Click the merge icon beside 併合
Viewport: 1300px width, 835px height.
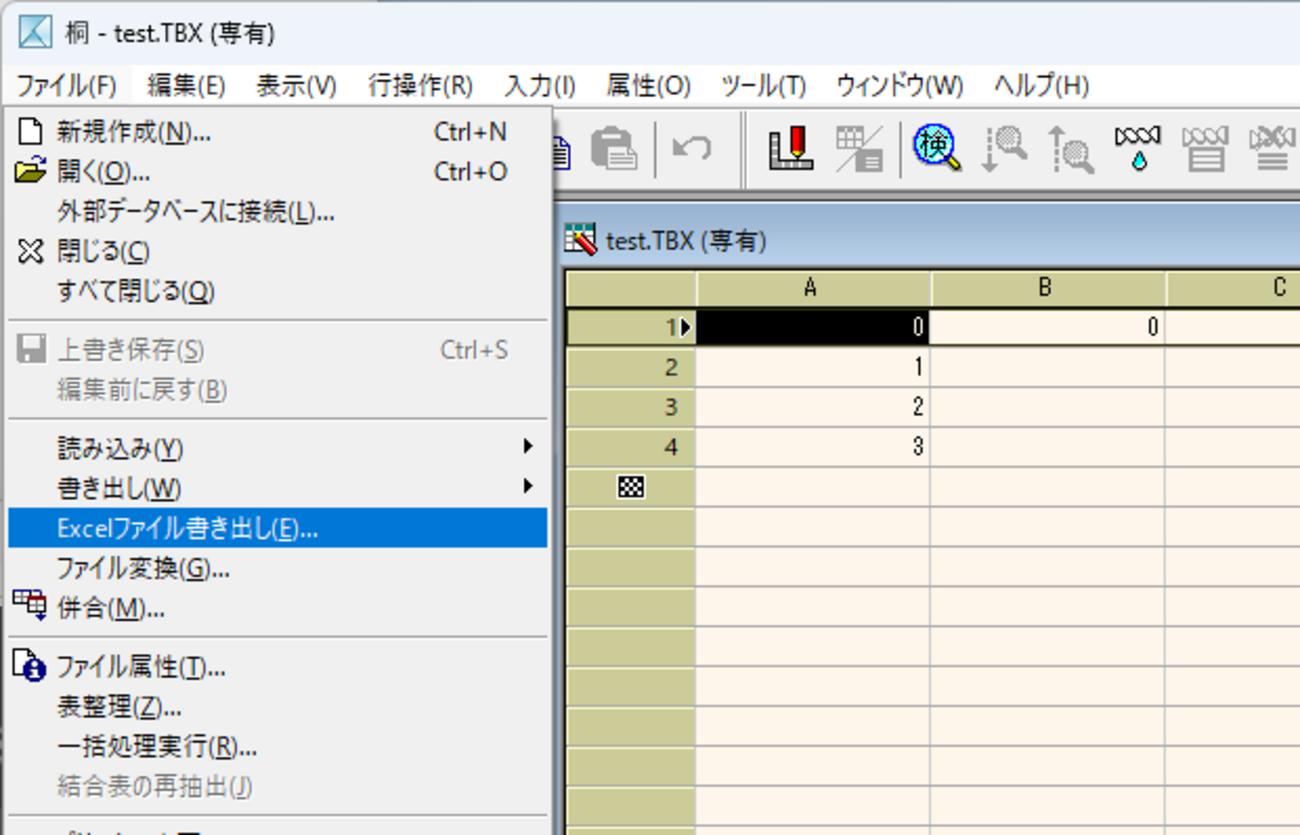pos(30,605)
